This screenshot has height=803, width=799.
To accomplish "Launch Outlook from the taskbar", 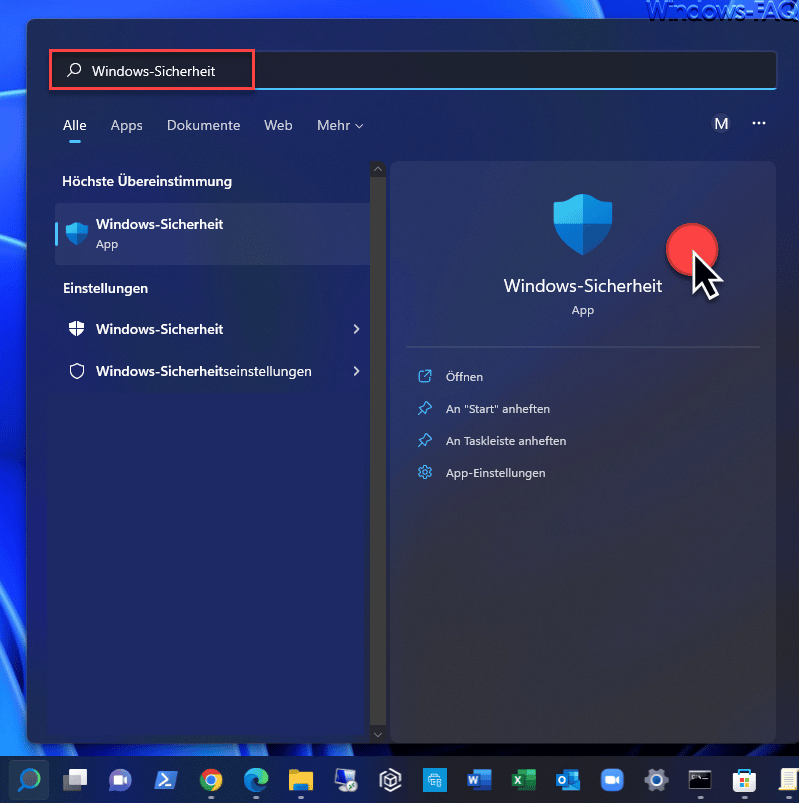I will [567, 780].
